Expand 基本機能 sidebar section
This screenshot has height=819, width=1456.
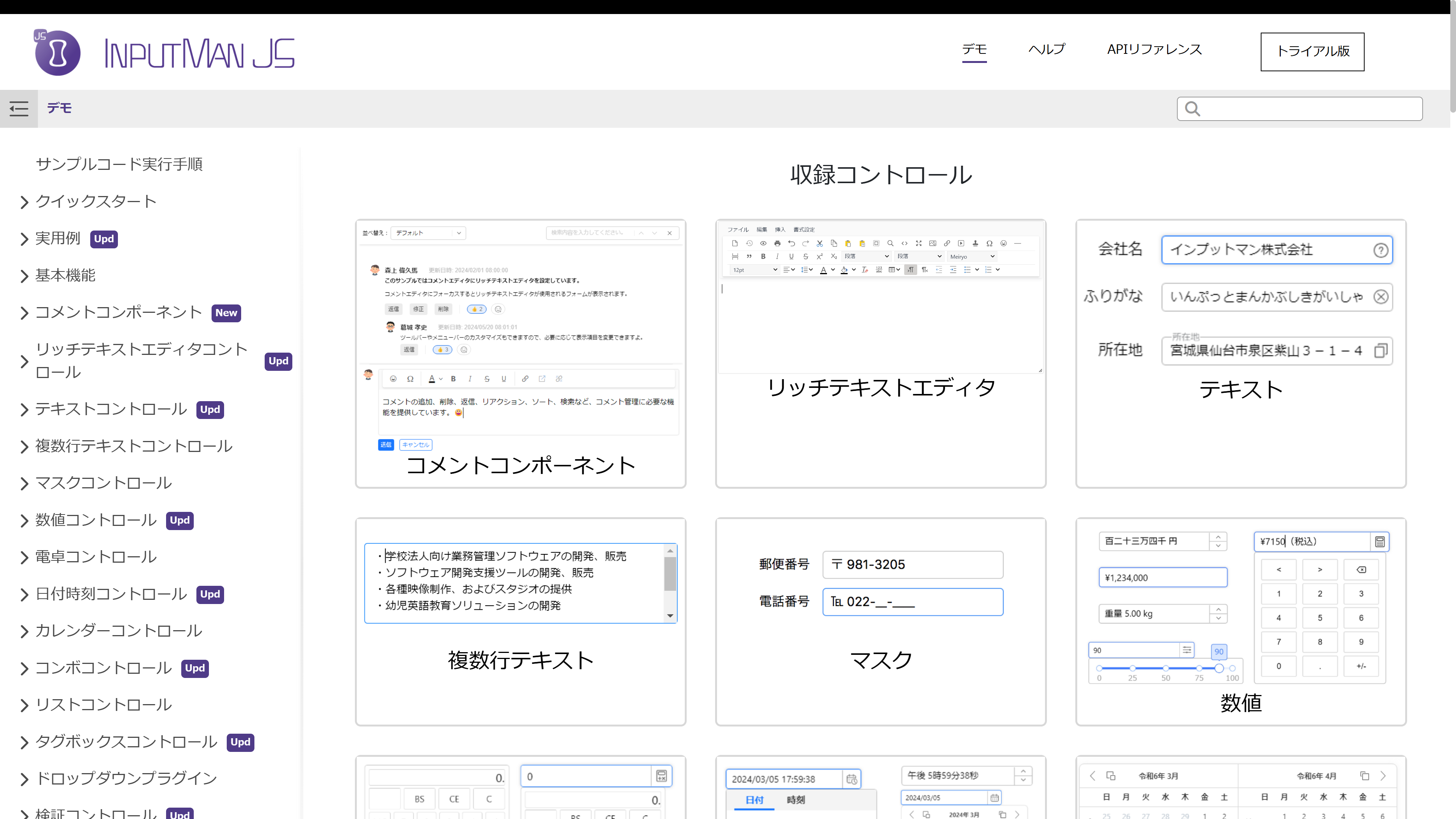pyautogui.click(x=24, y=276)
